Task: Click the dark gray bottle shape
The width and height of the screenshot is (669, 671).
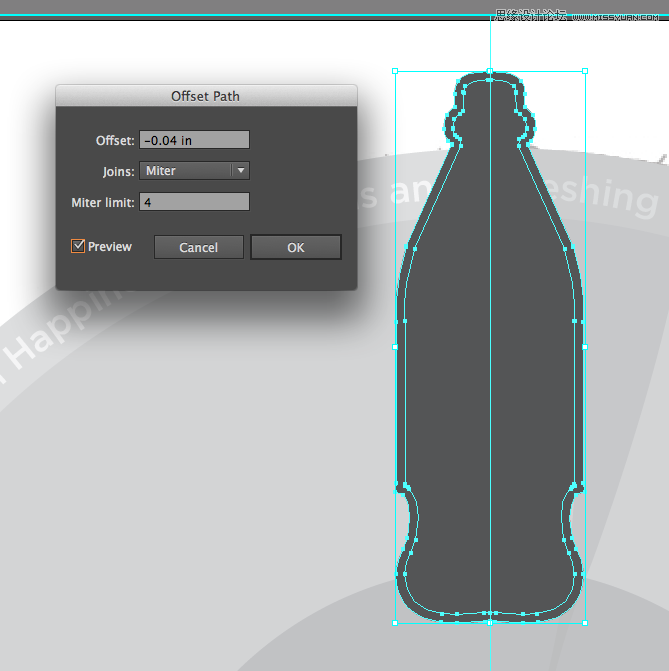Action: (x=490, y=347)
